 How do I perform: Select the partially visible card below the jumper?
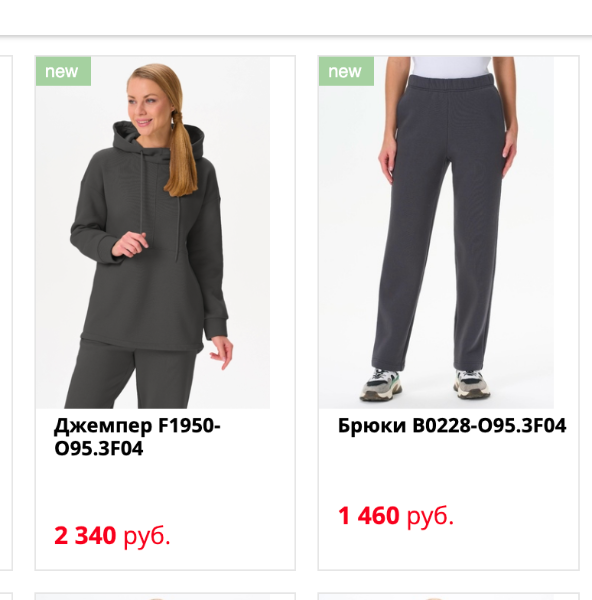pos(165,597)
